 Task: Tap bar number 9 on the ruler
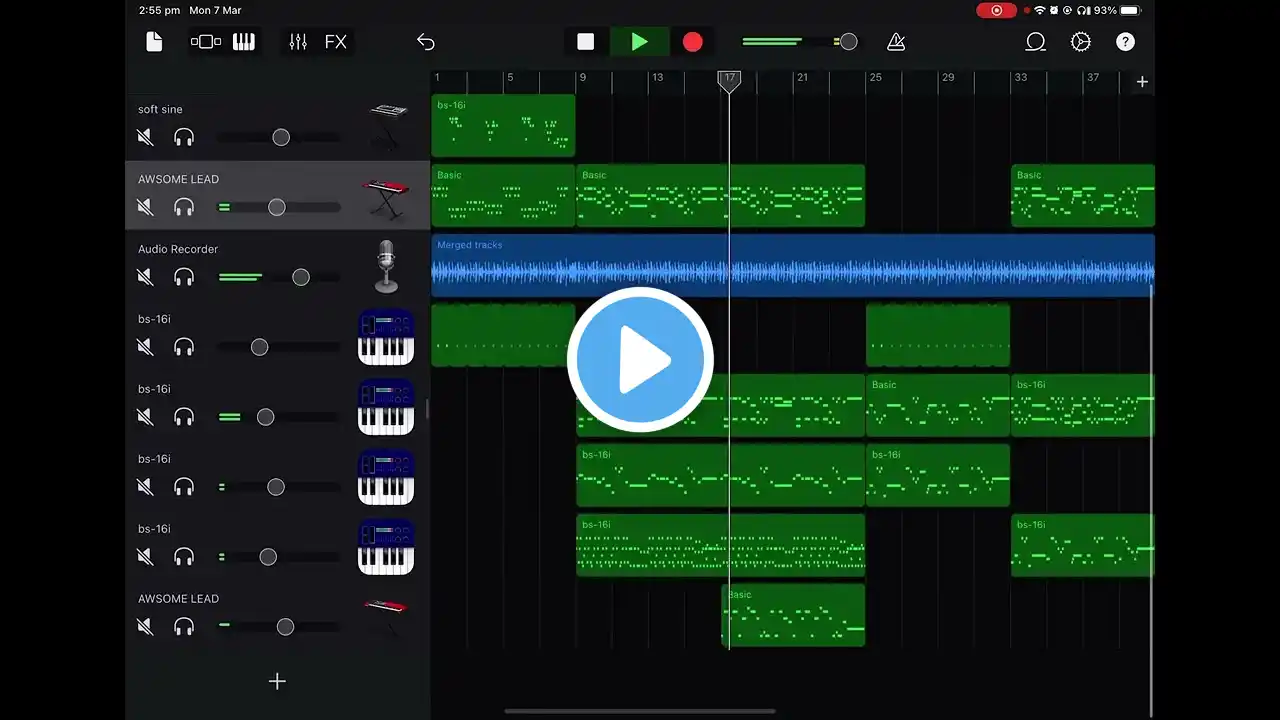pyautogui.click(x=582, y=77)
